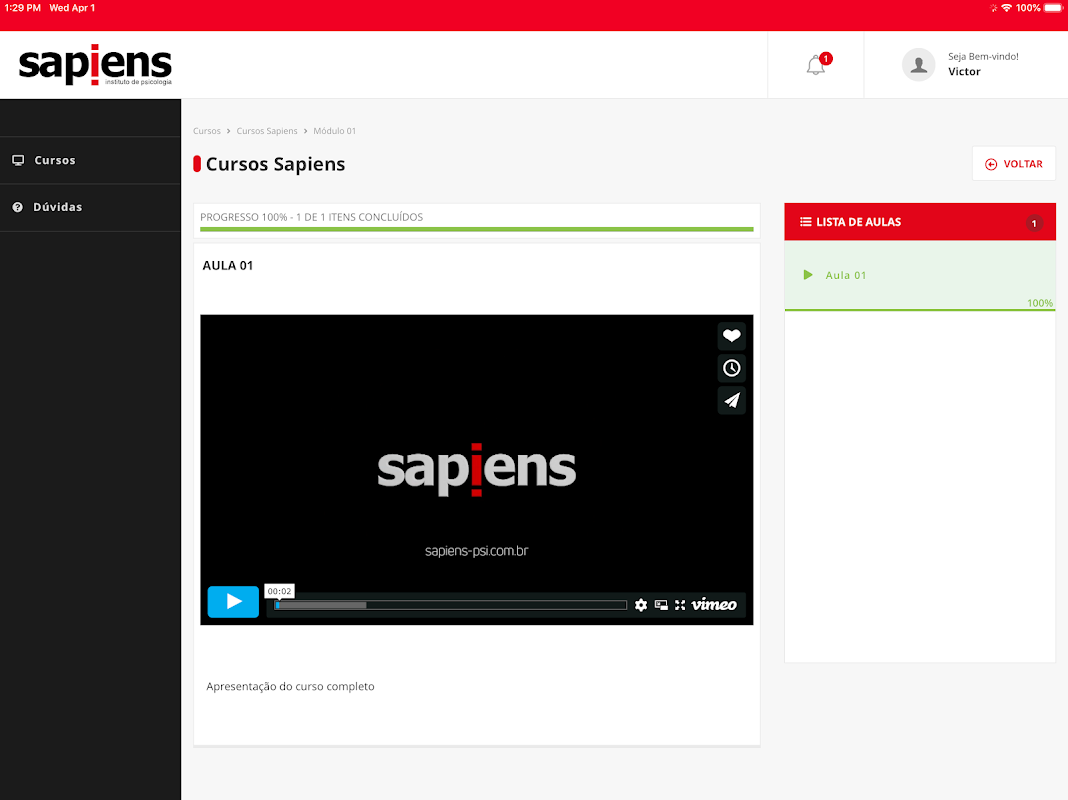The height and width of the screenshot is (800, 1068).
Task: Click the green course progress bar
Action: click(477, 229)
